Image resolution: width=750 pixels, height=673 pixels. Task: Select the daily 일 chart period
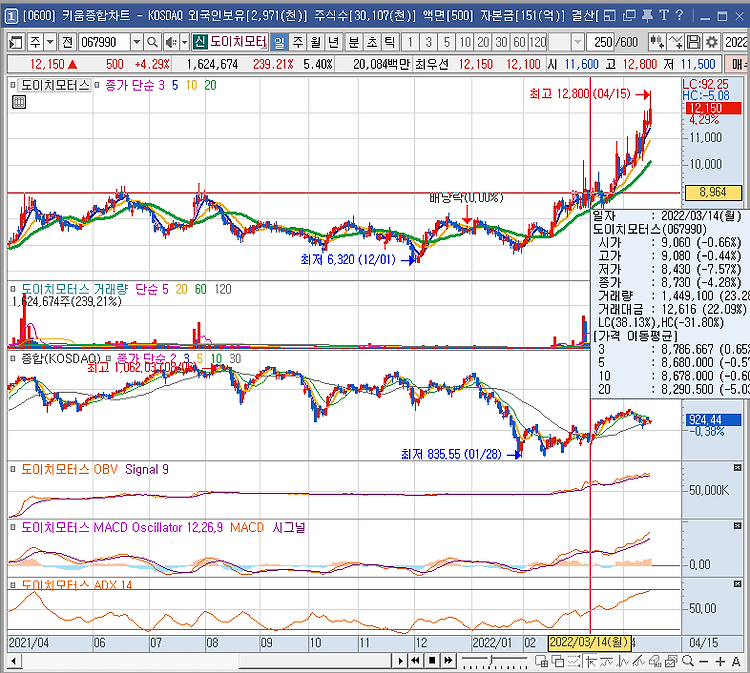click(279, 43)
